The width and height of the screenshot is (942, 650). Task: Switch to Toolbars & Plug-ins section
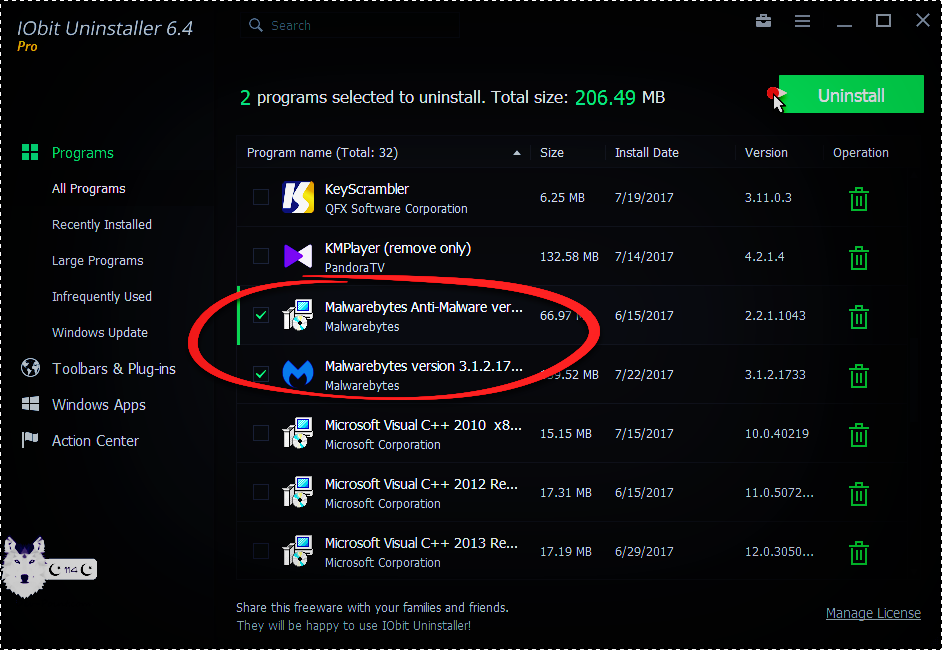tap(113, 369)
